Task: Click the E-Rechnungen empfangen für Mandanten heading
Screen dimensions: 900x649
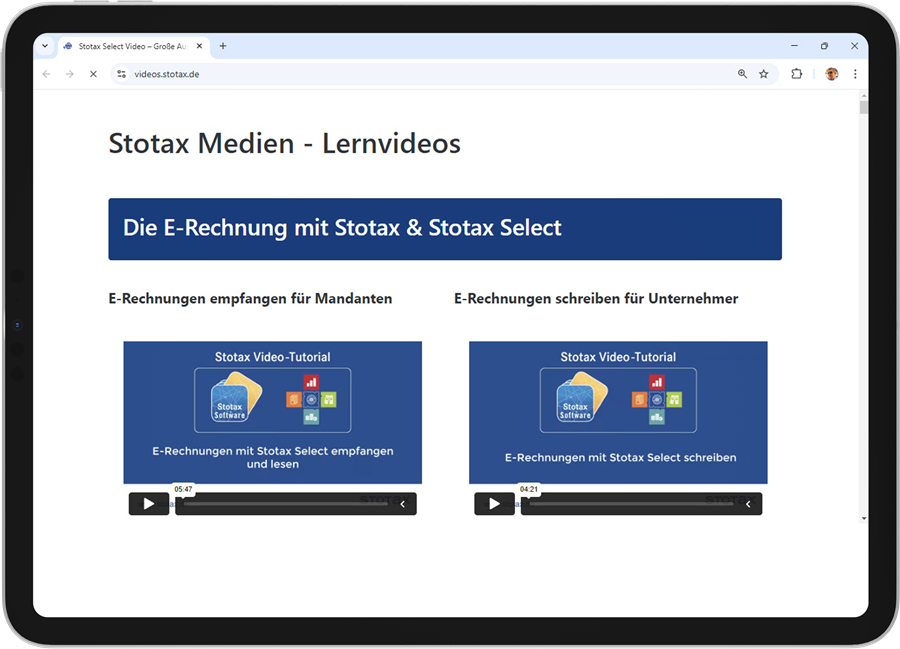Action: click(250, 298)
